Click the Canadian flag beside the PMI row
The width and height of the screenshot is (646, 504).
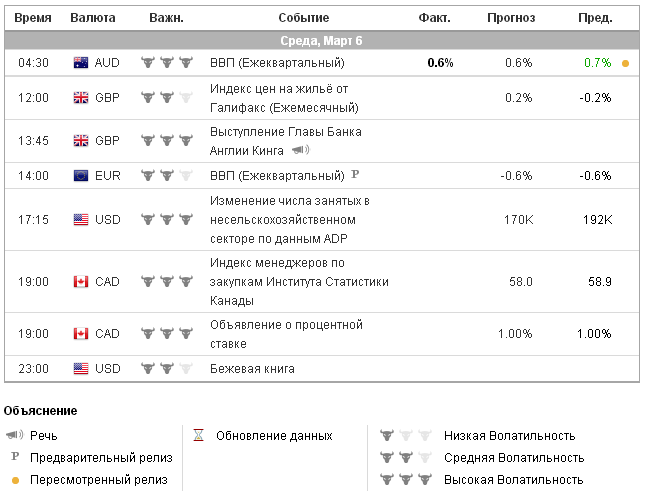point(82,282)
